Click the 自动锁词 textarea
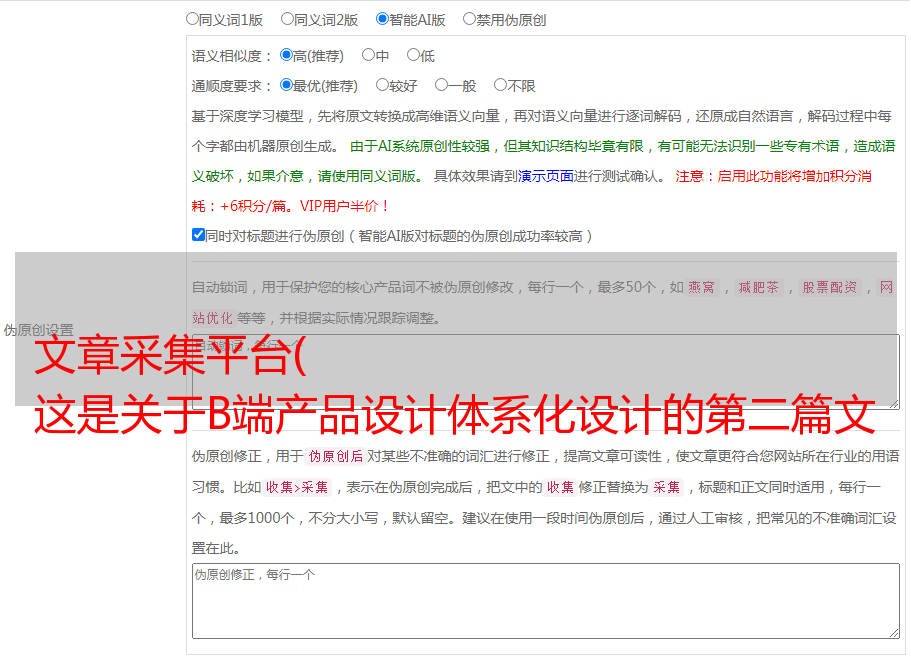The height and width of the screenshot is (658, 911). (x=546, y=372)
